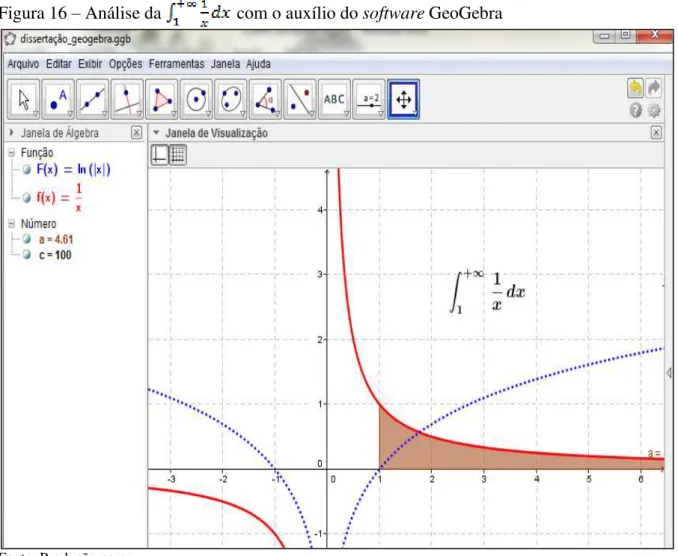The width and height of the screenshot is (678, 556).
Task: Toggle visibility of number a = 4.61
Action: tap(27, 239)
